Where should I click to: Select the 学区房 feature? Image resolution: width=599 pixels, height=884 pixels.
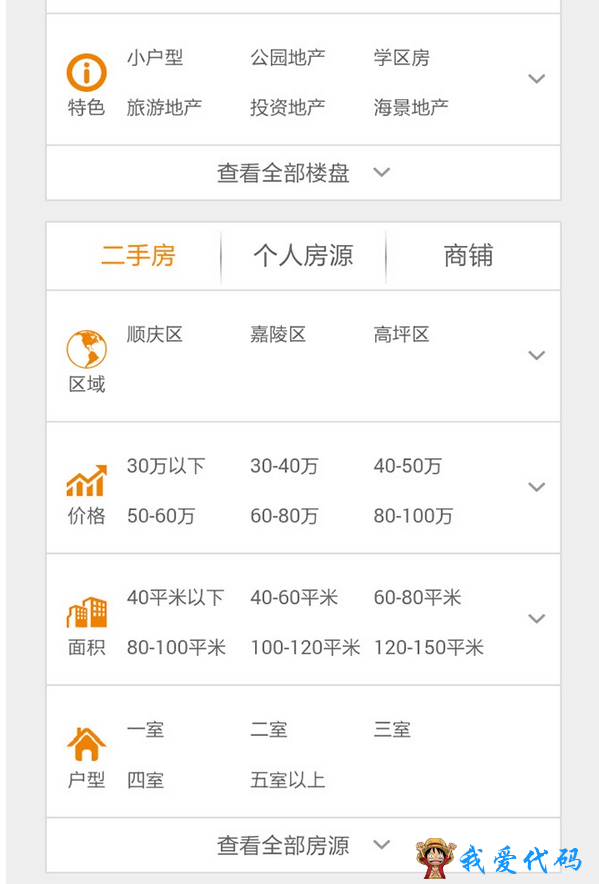(x=402, y=58)
